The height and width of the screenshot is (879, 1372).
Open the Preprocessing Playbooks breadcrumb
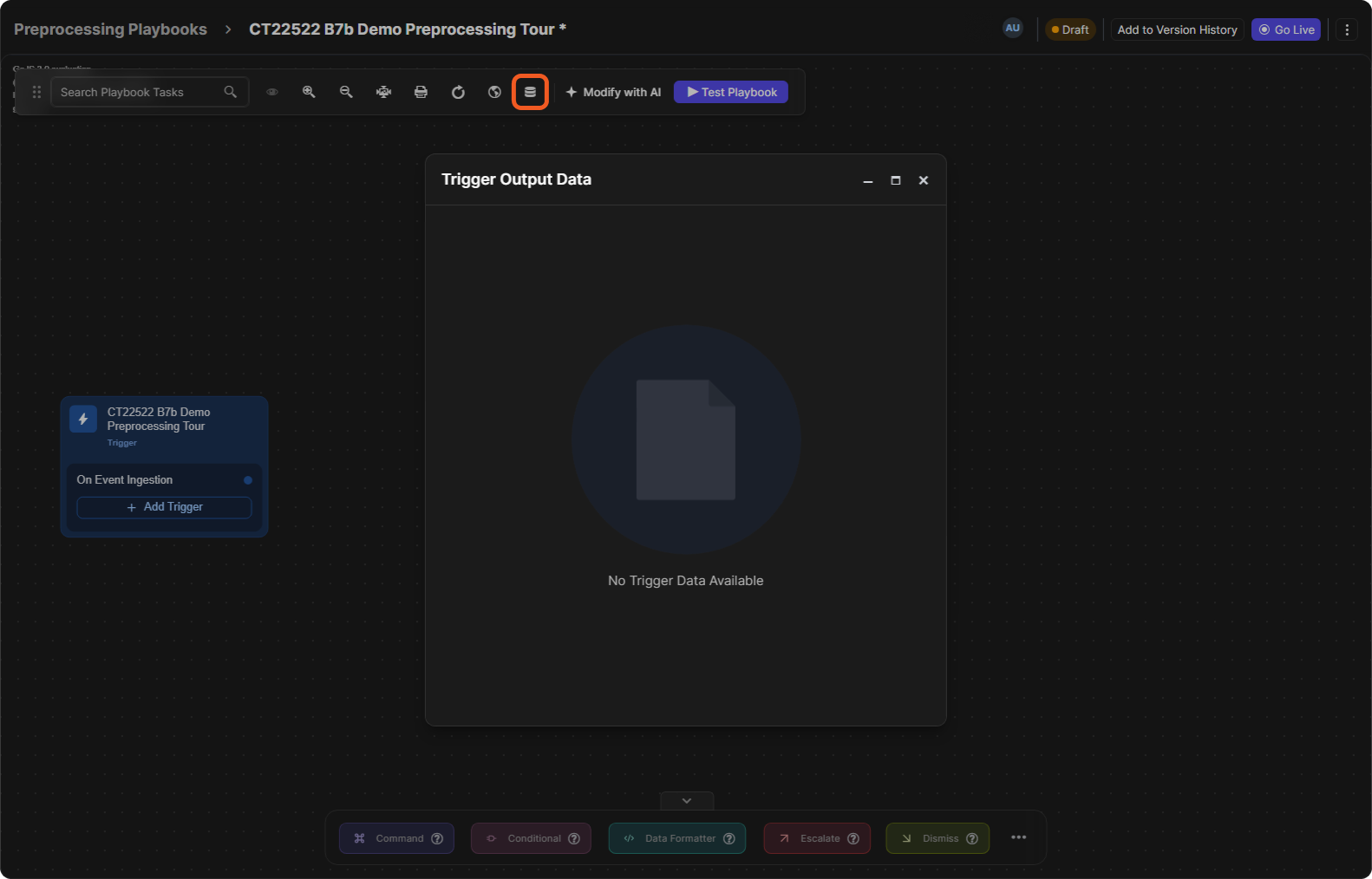click(110, 29)
